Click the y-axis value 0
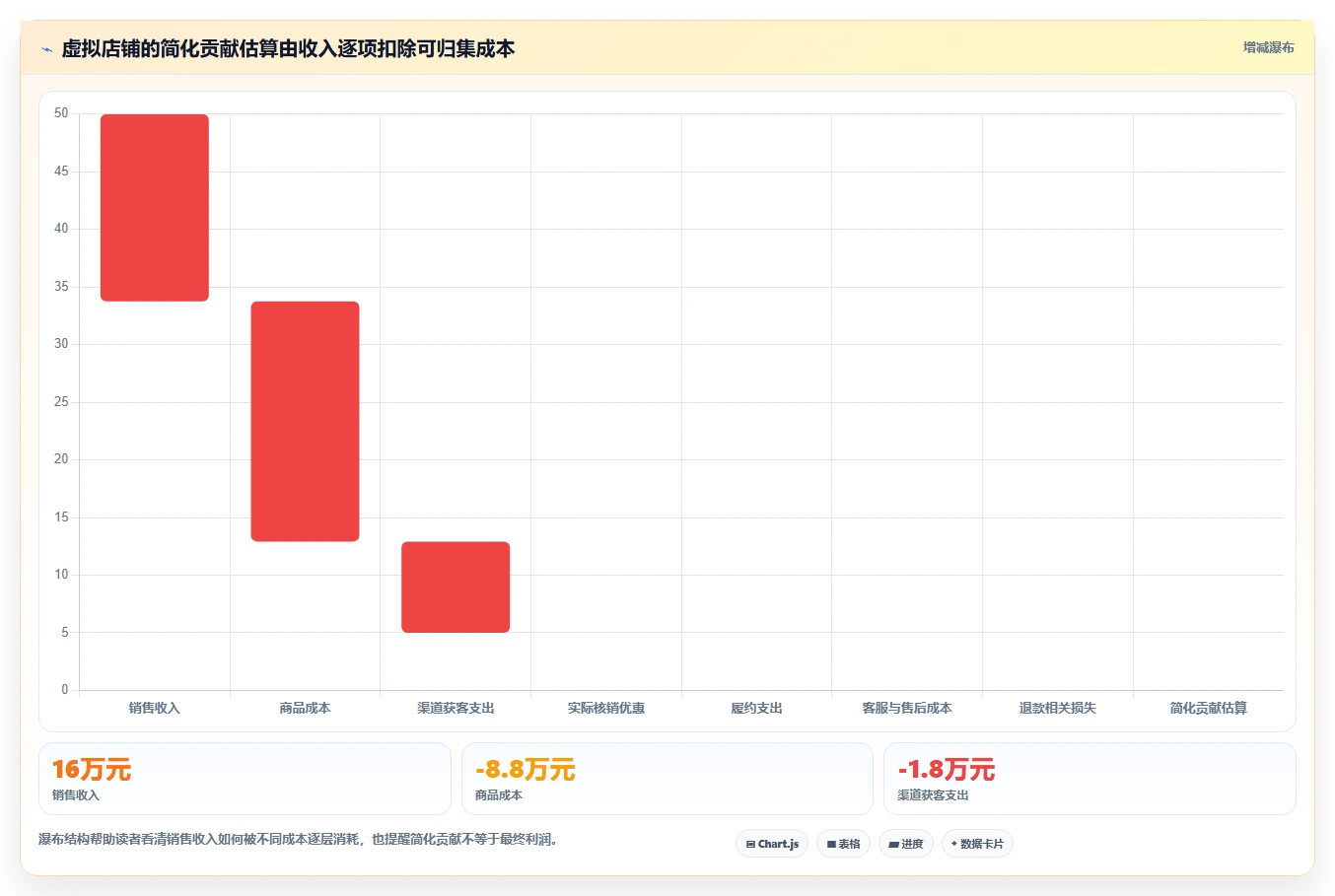 (65, 690)
